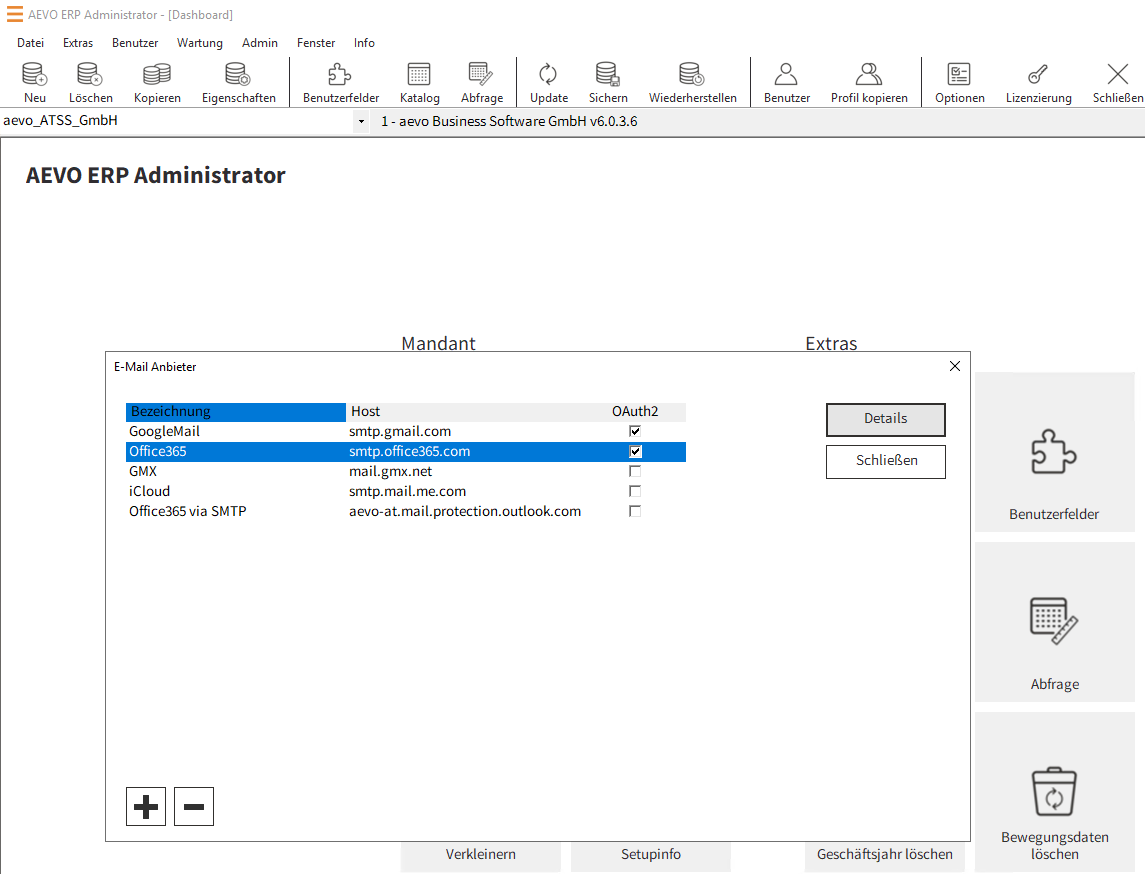The image size is (1145, 874).
Task: Click the Sichern backup icon
Action: coord(607,80)
